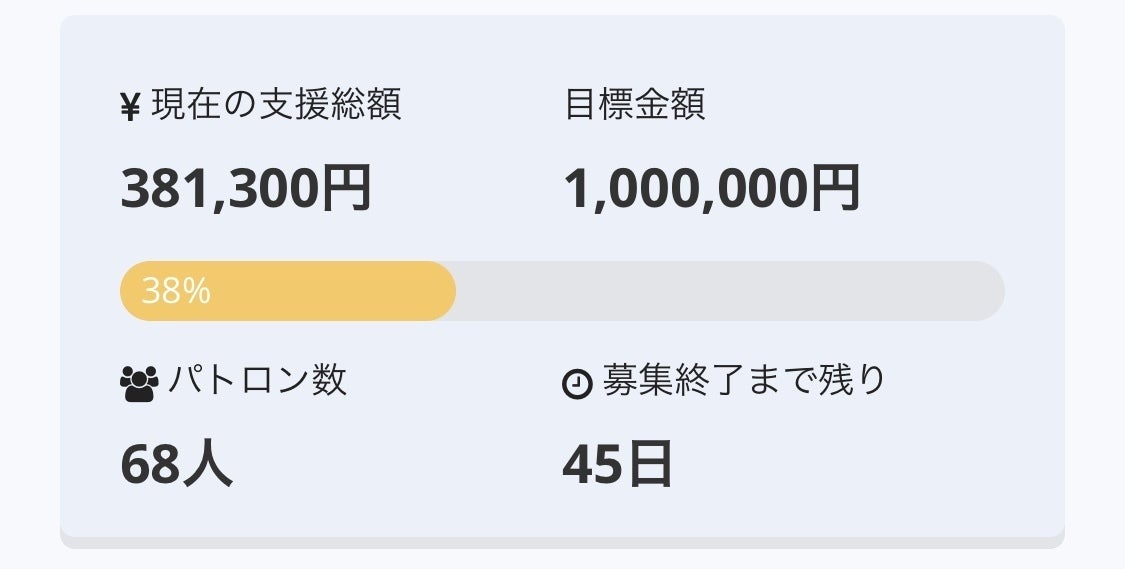Viewport: 1125px width, 569px height.
Task: Click the clock icon next to 募集終了まで残り
Action: pos(577,384)
